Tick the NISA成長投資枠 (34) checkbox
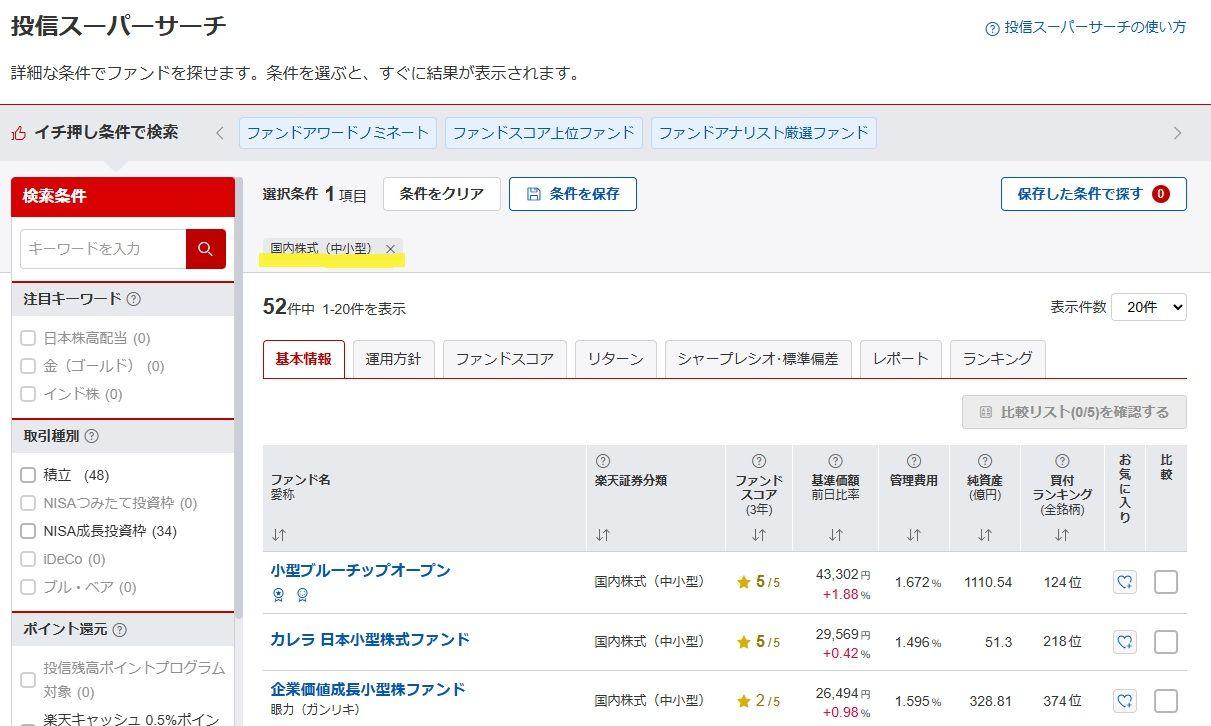 coord(28,531)
